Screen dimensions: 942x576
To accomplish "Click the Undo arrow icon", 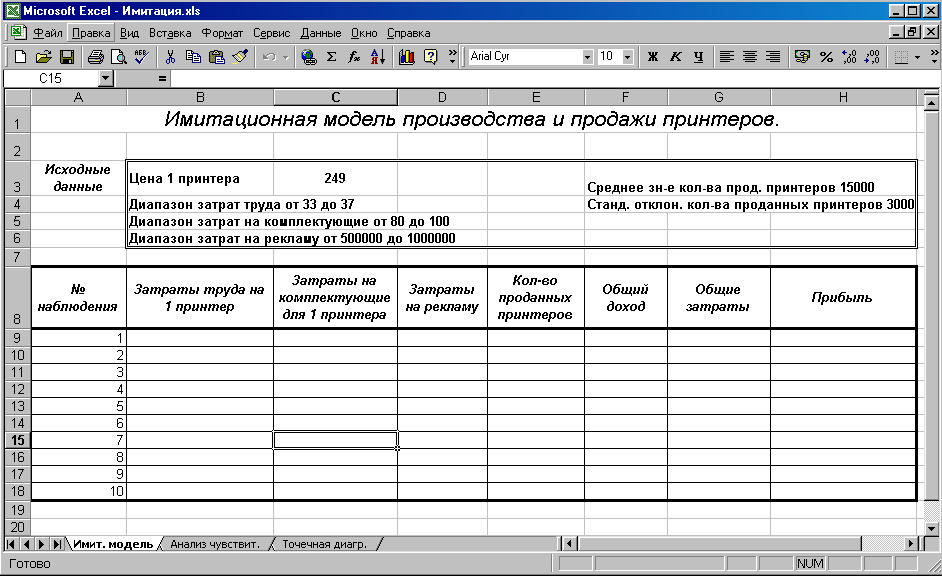I will click(269, 57).
